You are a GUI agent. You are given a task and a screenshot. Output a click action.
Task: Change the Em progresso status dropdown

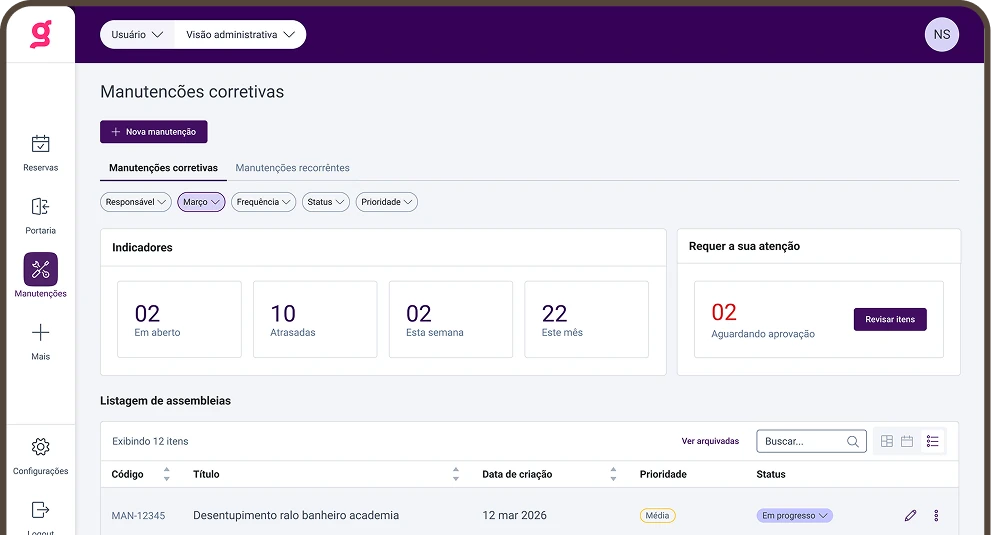(x=794, y=515)
